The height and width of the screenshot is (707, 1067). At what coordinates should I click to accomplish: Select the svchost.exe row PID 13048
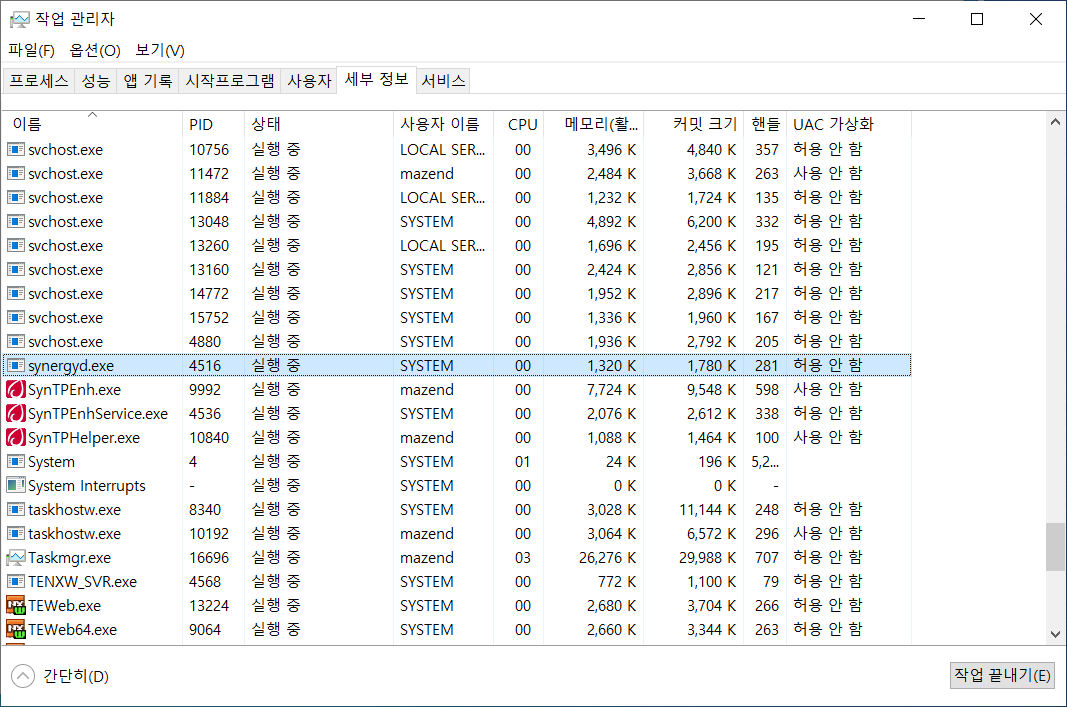pyautogui.click(x=457, y=222)
